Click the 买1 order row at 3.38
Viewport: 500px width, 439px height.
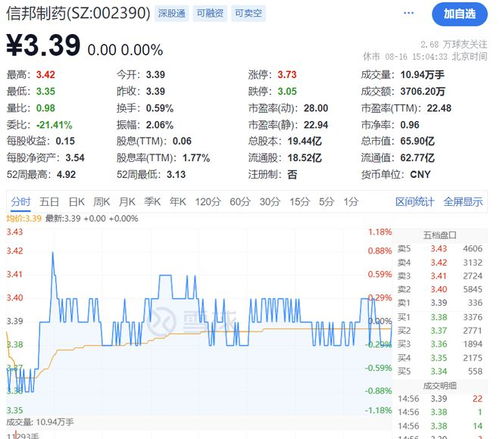(x=440, y=317)
